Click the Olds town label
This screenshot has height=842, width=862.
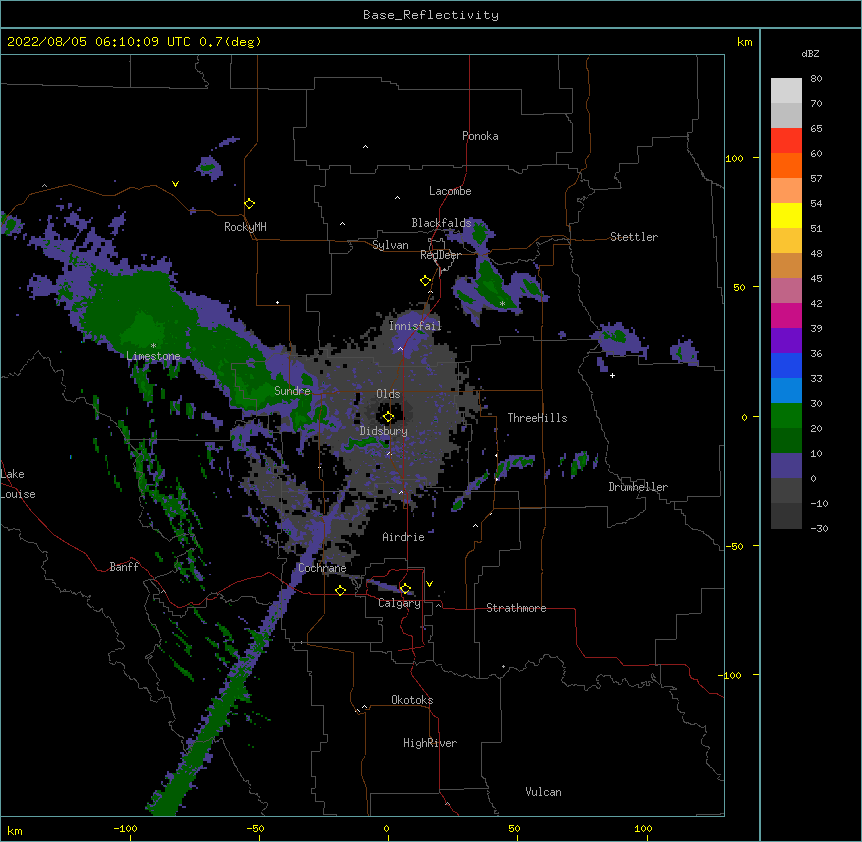(x=388, y=394)
